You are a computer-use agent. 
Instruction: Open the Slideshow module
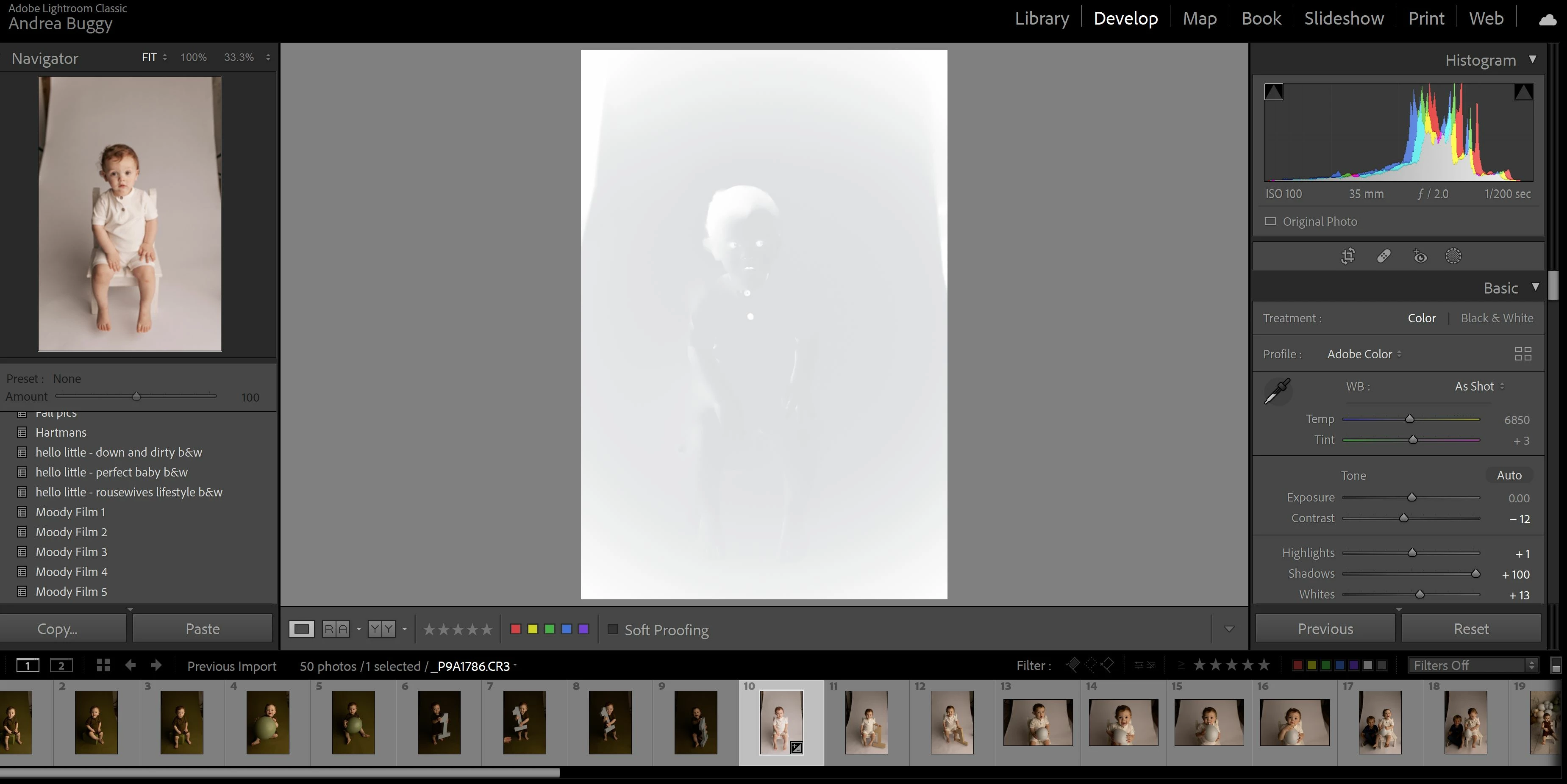[x=1344, y=18]
